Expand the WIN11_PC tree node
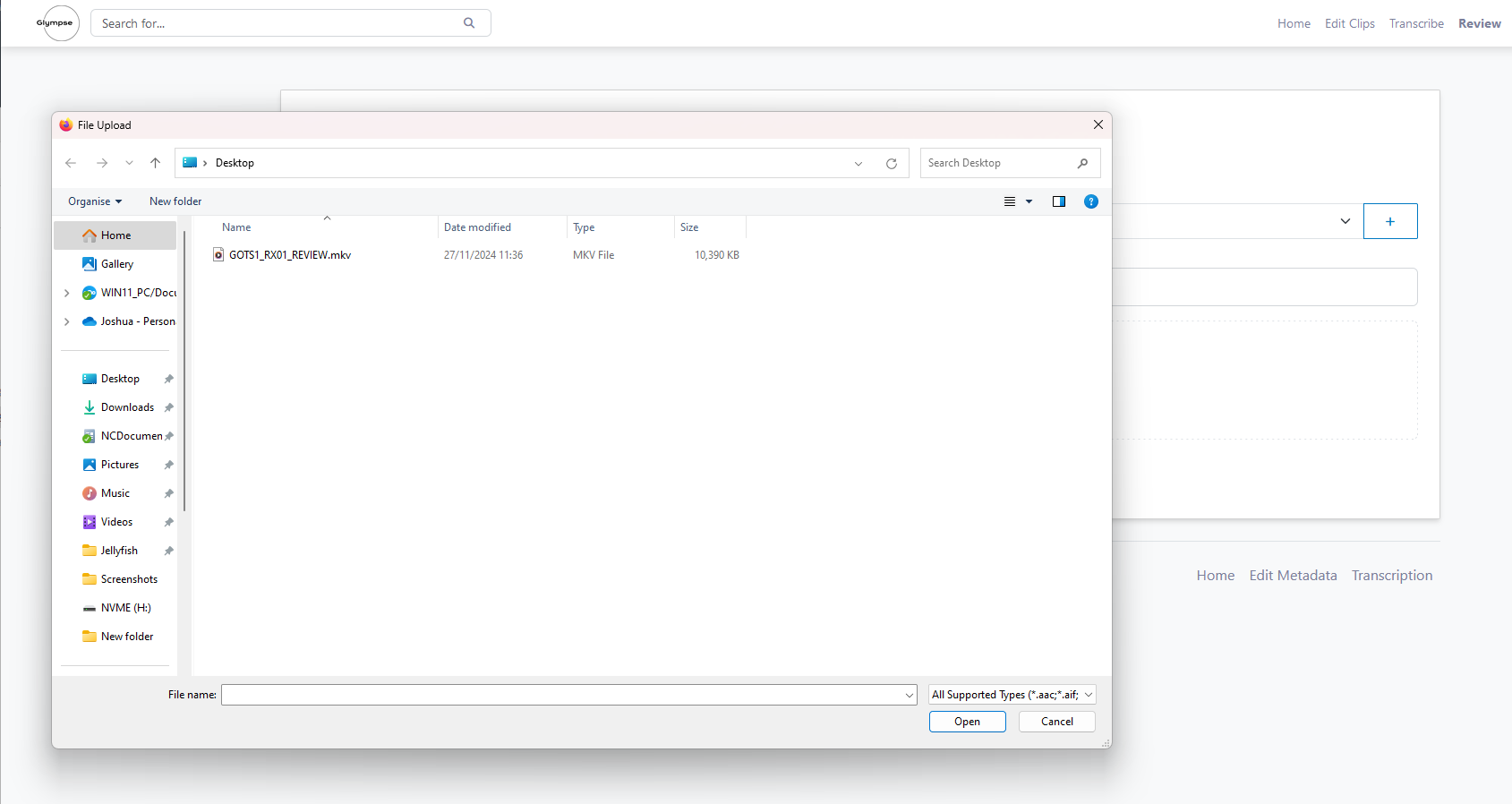Image resolution: width=1512 pixels, height=804 pixels. pyautogui.click(x=67, y=293)
